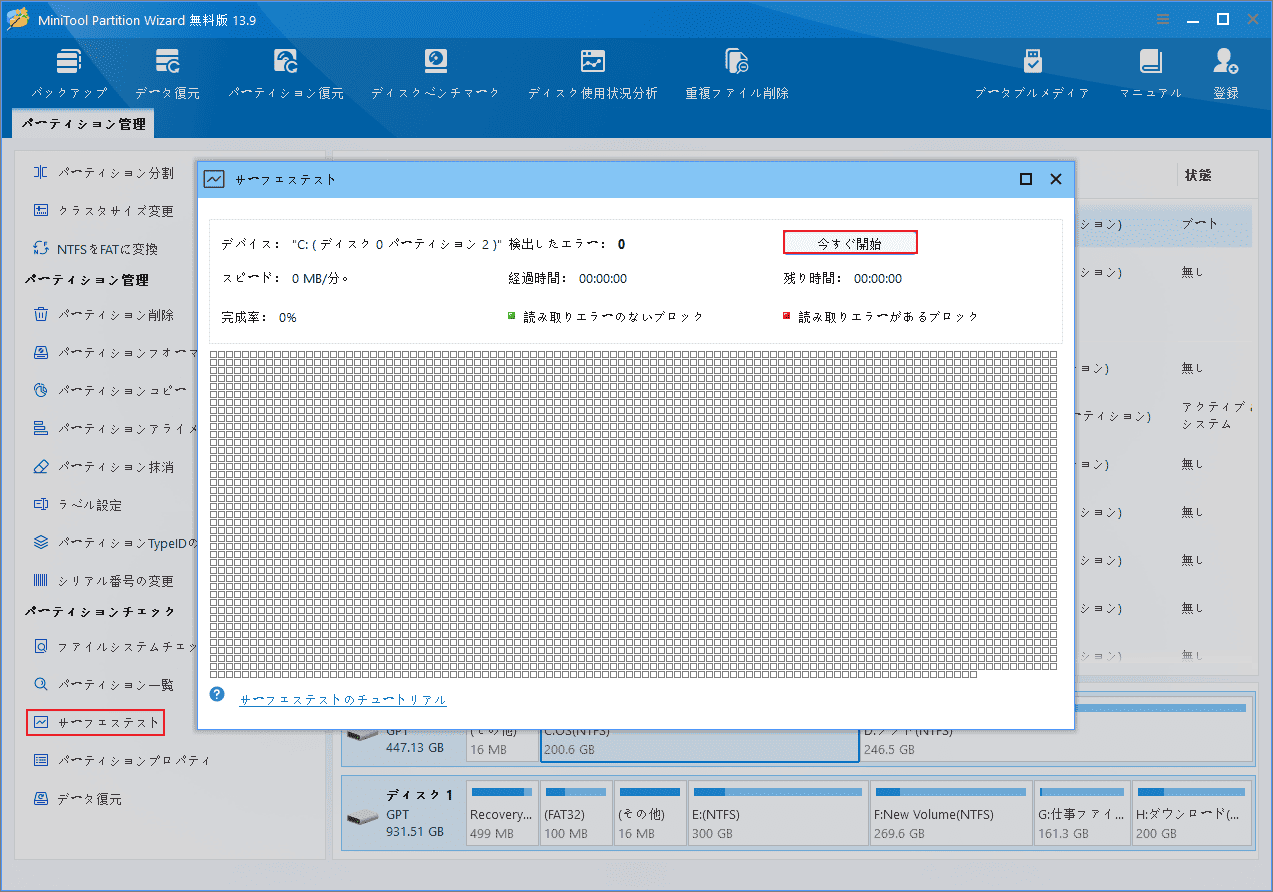Close the サーフェステスト dialog
This screenshot has width=1273, height=892.
[1055, 179]
